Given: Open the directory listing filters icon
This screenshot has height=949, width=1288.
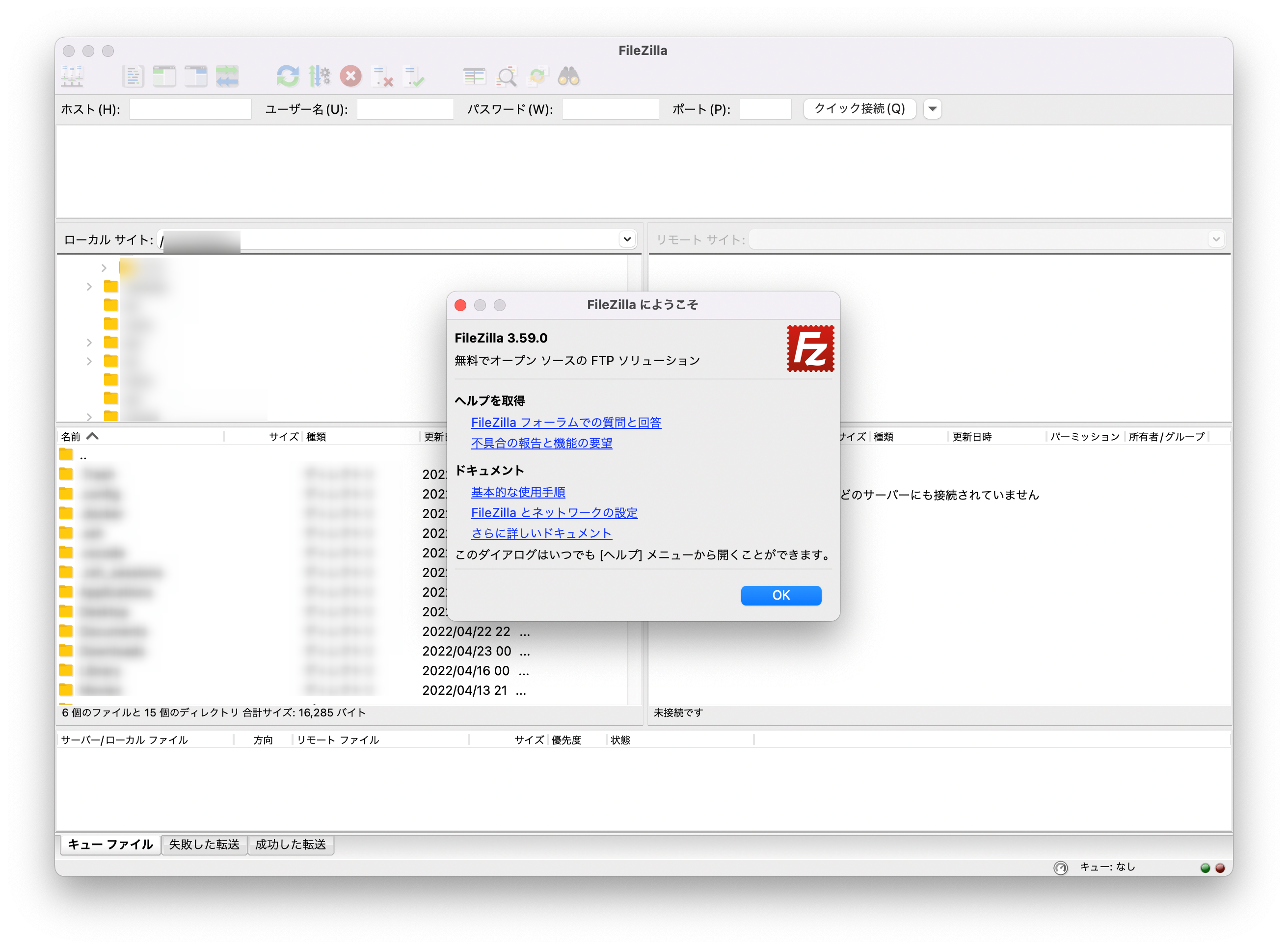Looking at the screenshot, I should (x=475, y=77).
